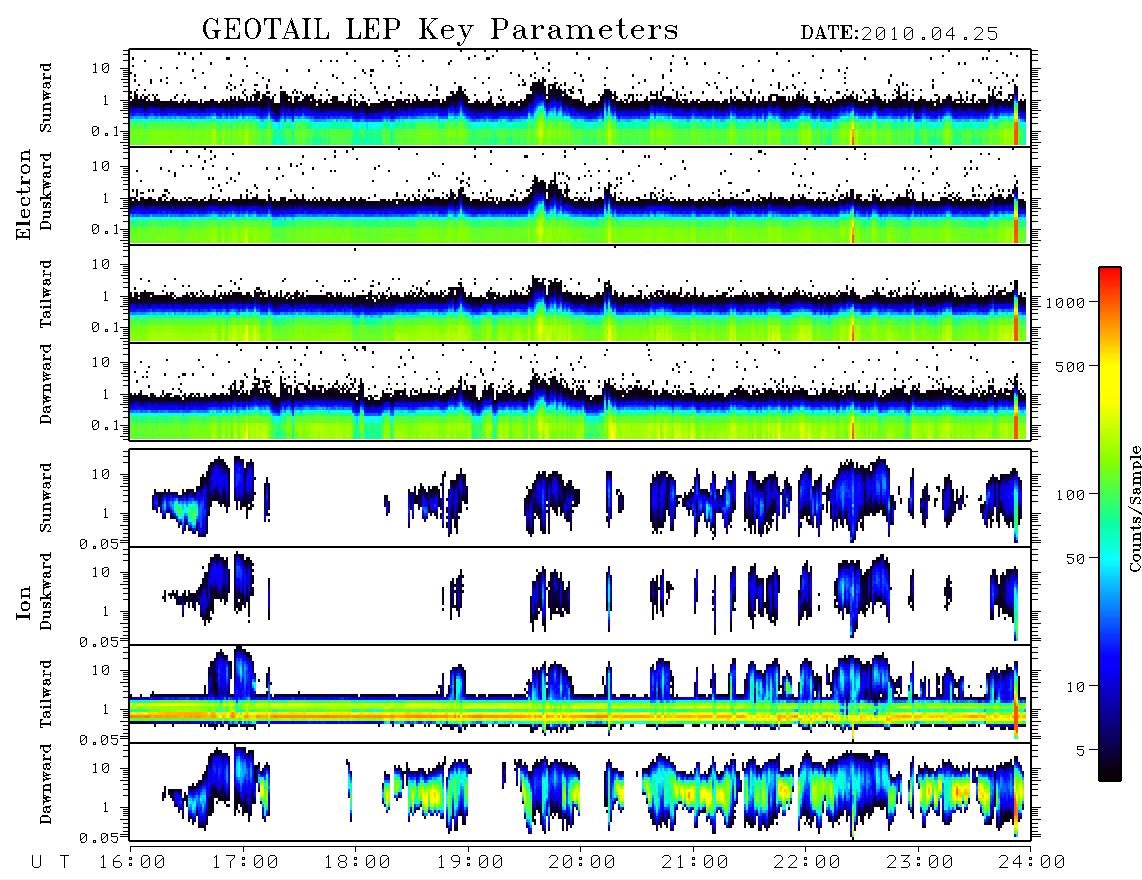Image resolution: width=1142 pixels, height=880 pixels.
Task: Select the "18:00" time tick label
Action: [358, 863]
